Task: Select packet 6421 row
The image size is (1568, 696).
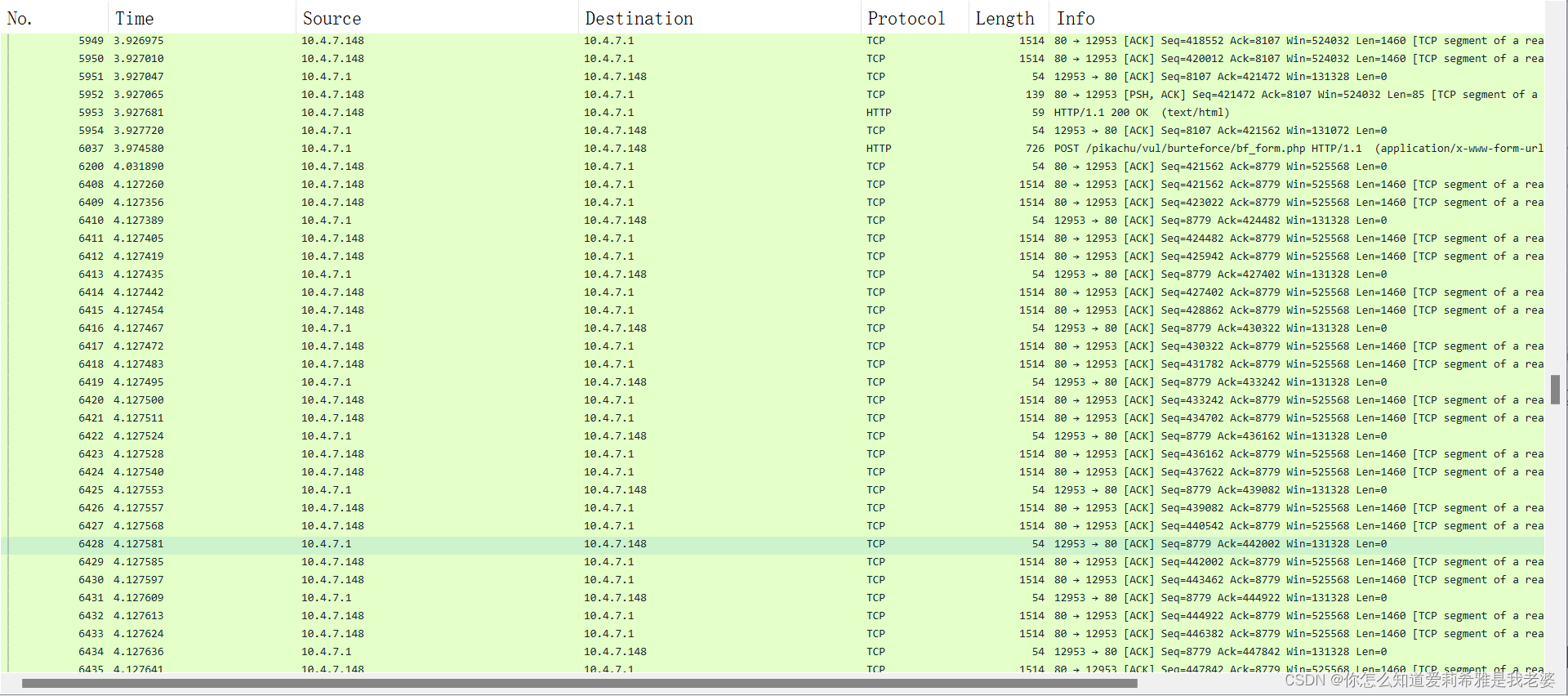Action: [x=772, y=418]
